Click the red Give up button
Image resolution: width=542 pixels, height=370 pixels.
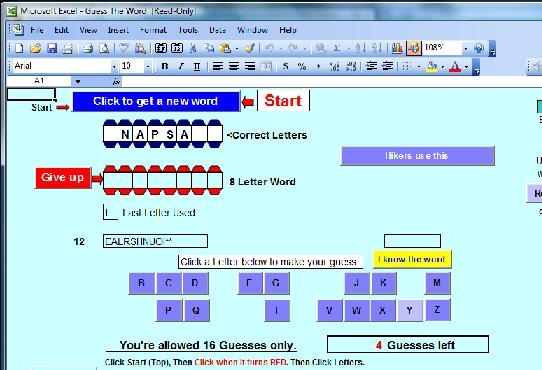pyautogui.click(x=63, y=178)
